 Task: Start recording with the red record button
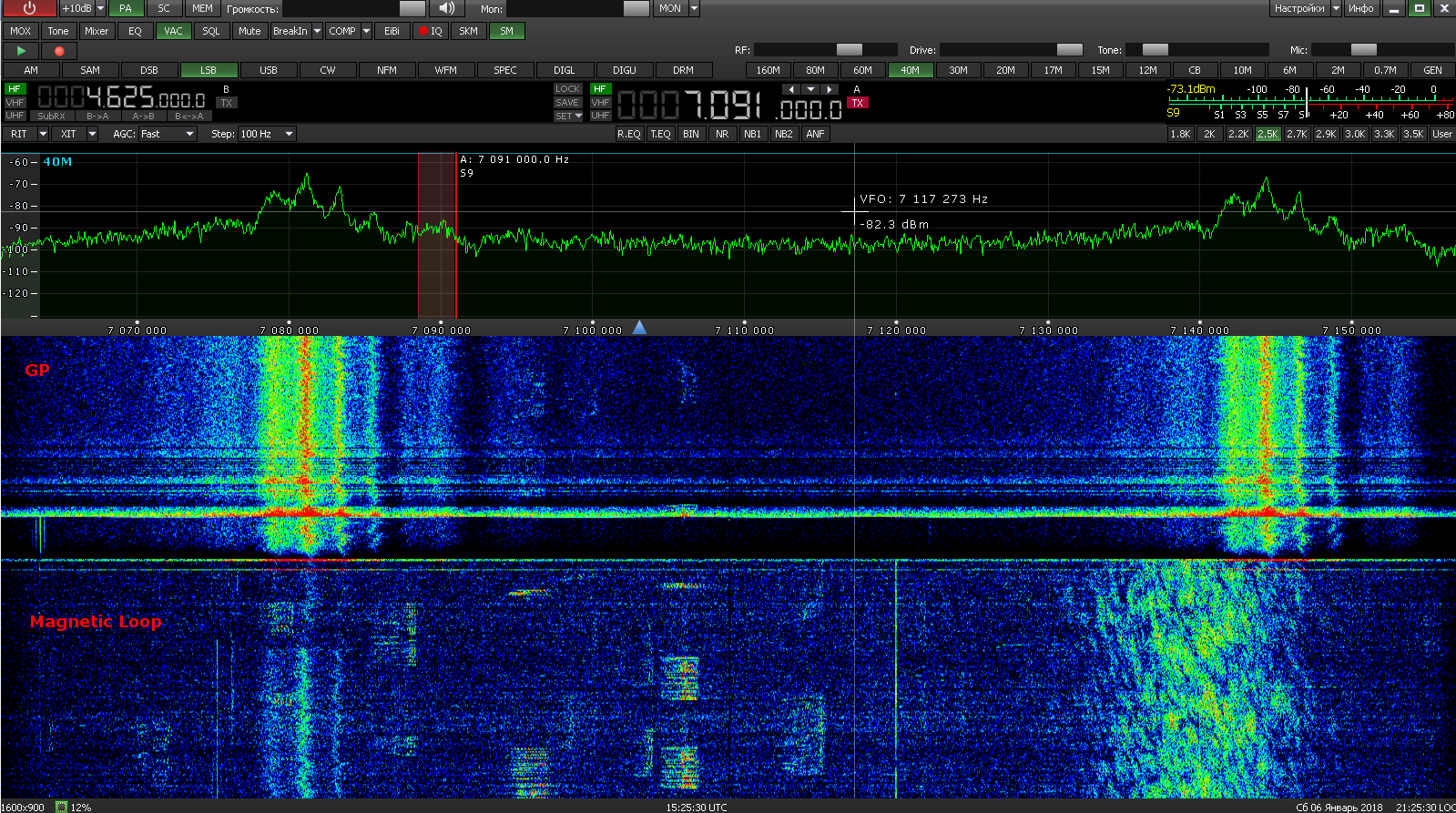tap(60, 51)
